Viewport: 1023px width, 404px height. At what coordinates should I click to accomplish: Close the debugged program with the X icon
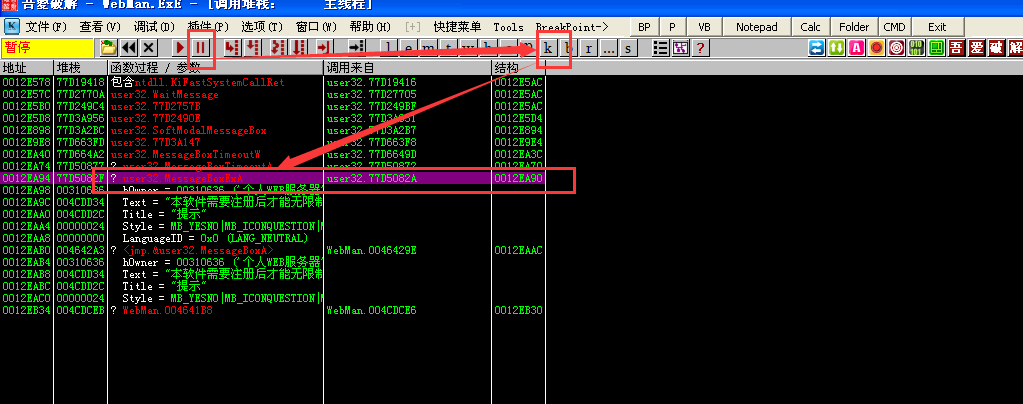pyautogui.click(x=149, y=48)
